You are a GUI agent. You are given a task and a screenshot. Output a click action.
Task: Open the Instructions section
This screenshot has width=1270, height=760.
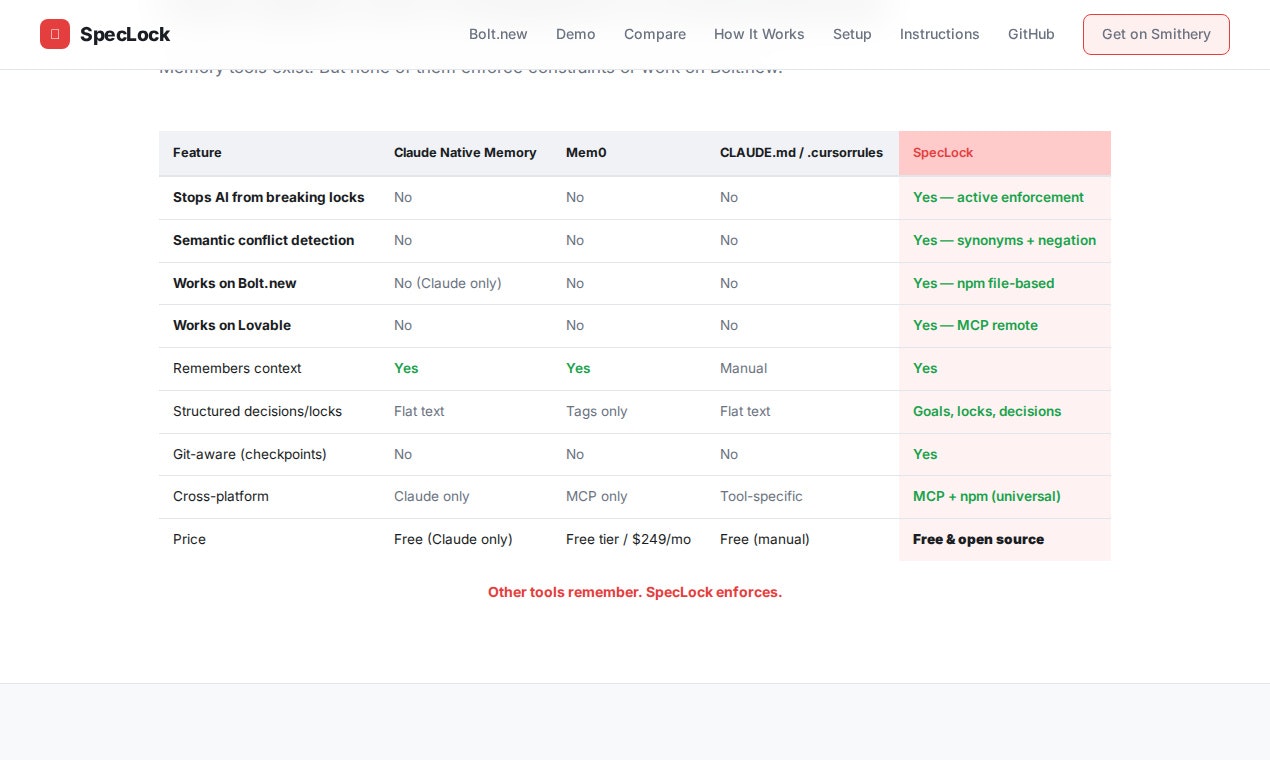pyautogui.click(x=939, y=34)
